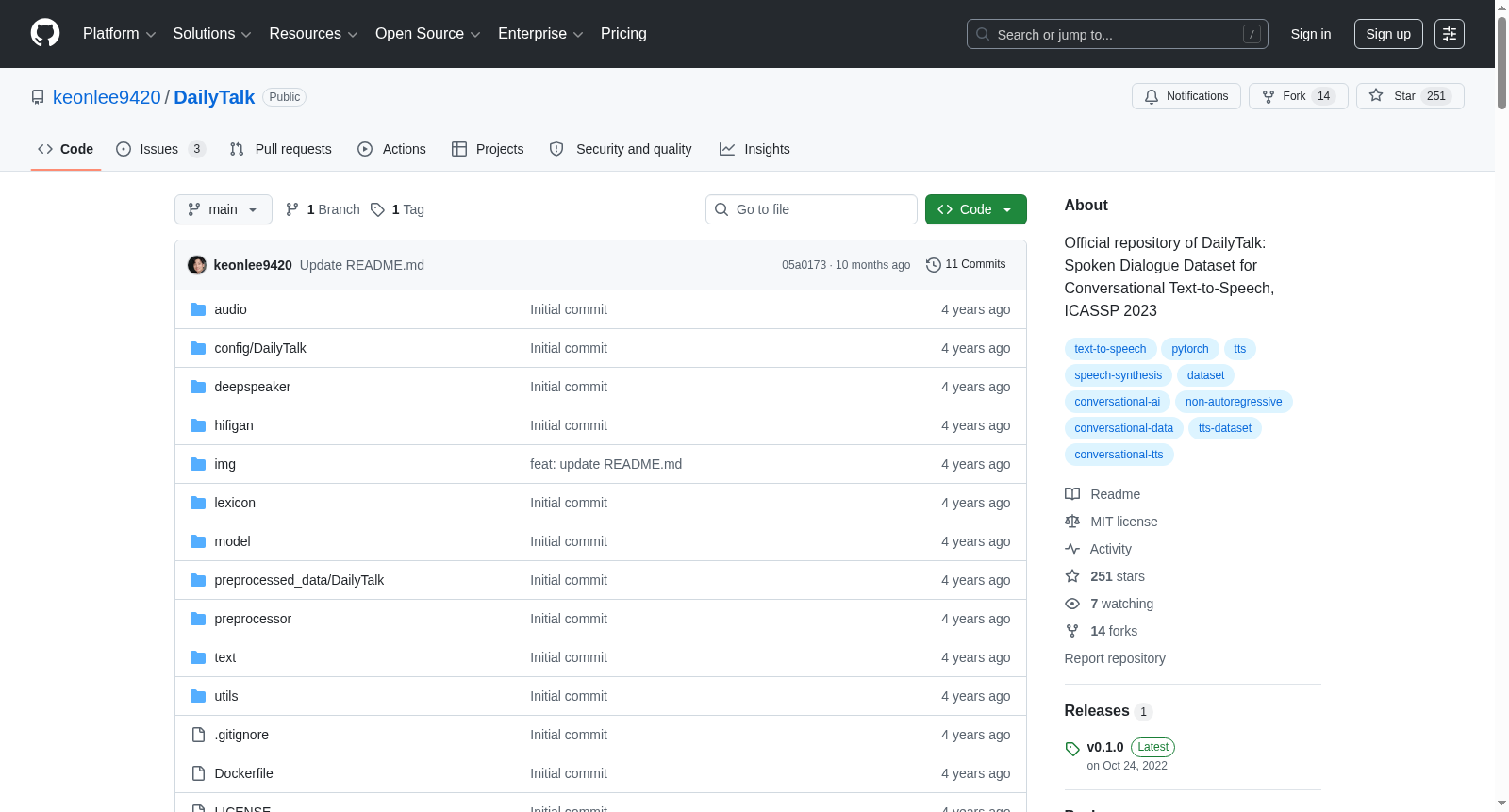
Task: Open the Insights tab
Action: [754, 149]
